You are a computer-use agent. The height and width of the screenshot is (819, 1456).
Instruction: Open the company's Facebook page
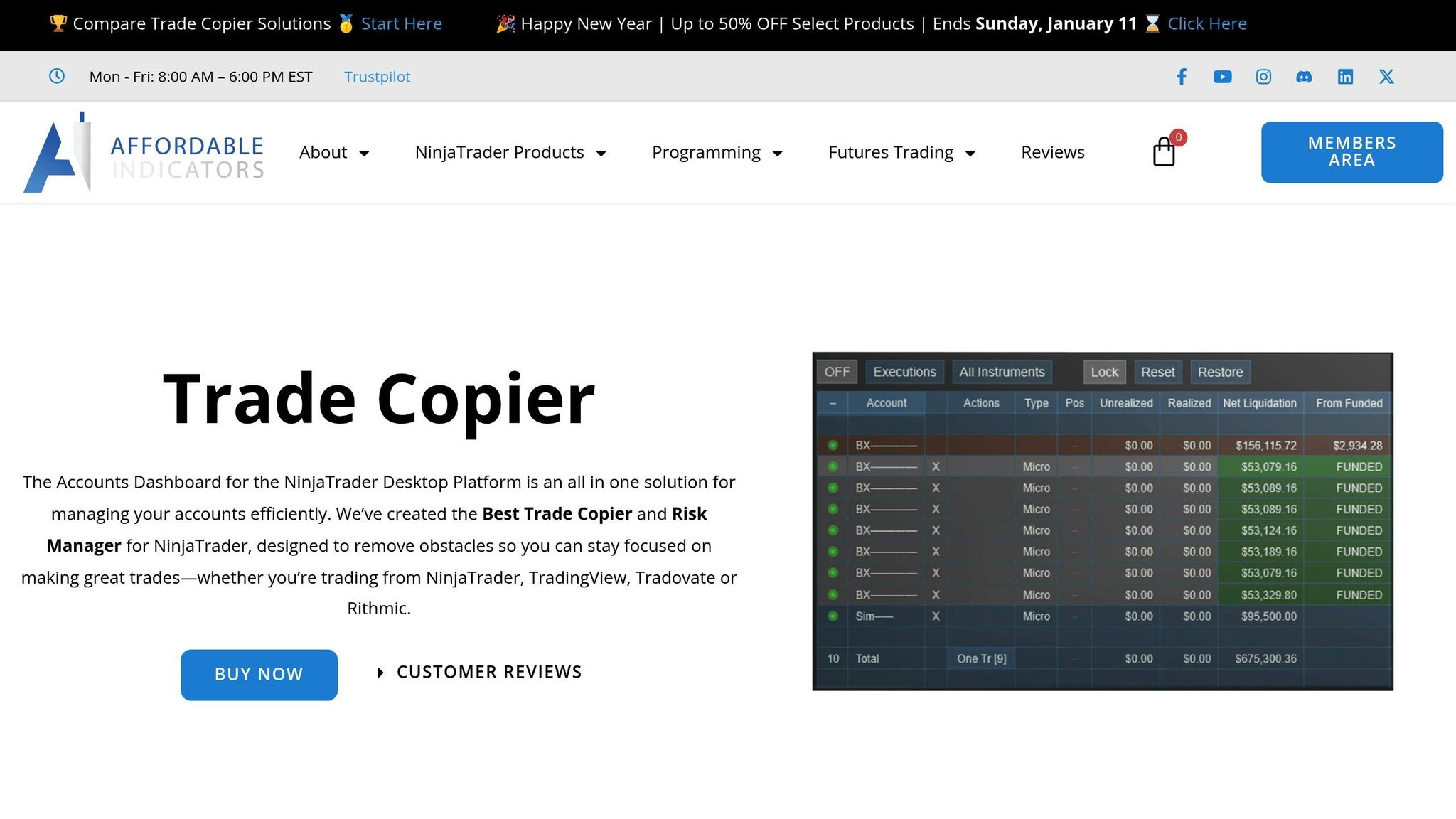tap(1182, 76)
